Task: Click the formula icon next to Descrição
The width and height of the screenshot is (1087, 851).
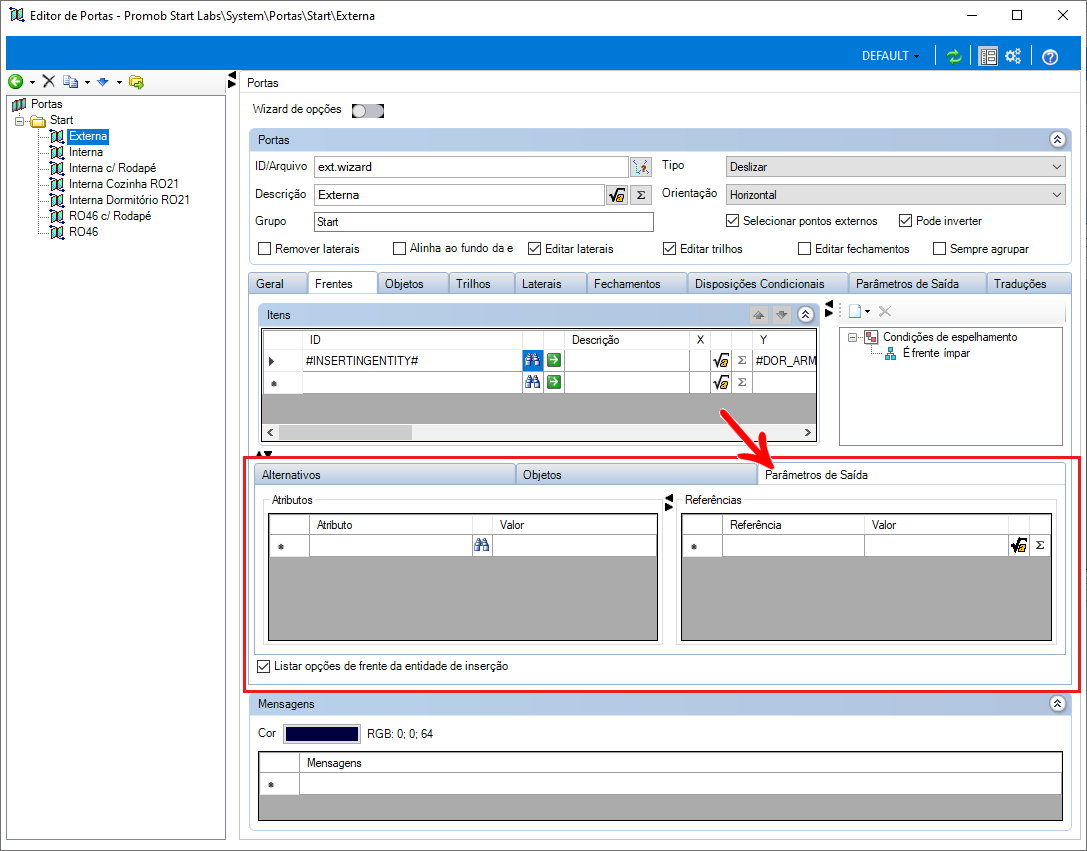Action: [x=617, y=195]
